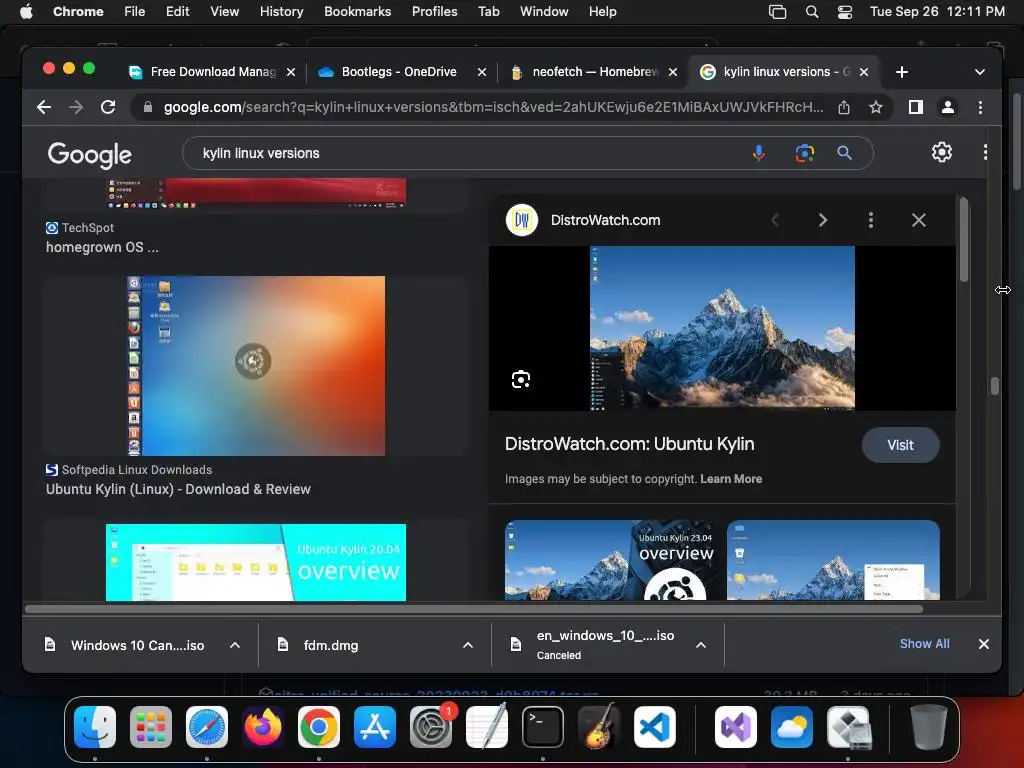Click the site lock icon in address bar
Image resolution: width=1024 pixels, height=768 pixels.
click(148, 107)
